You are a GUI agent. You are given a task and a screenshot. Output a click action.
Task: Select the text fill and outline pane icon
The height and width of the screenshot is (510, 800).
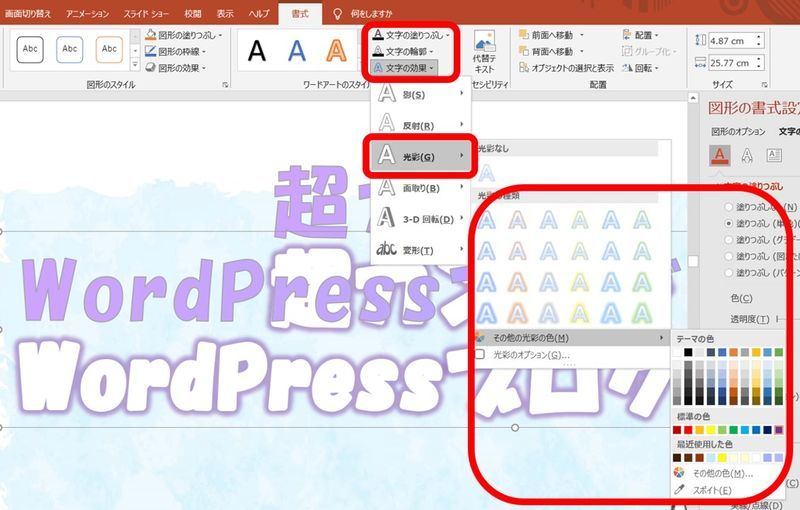pos(719,155)
